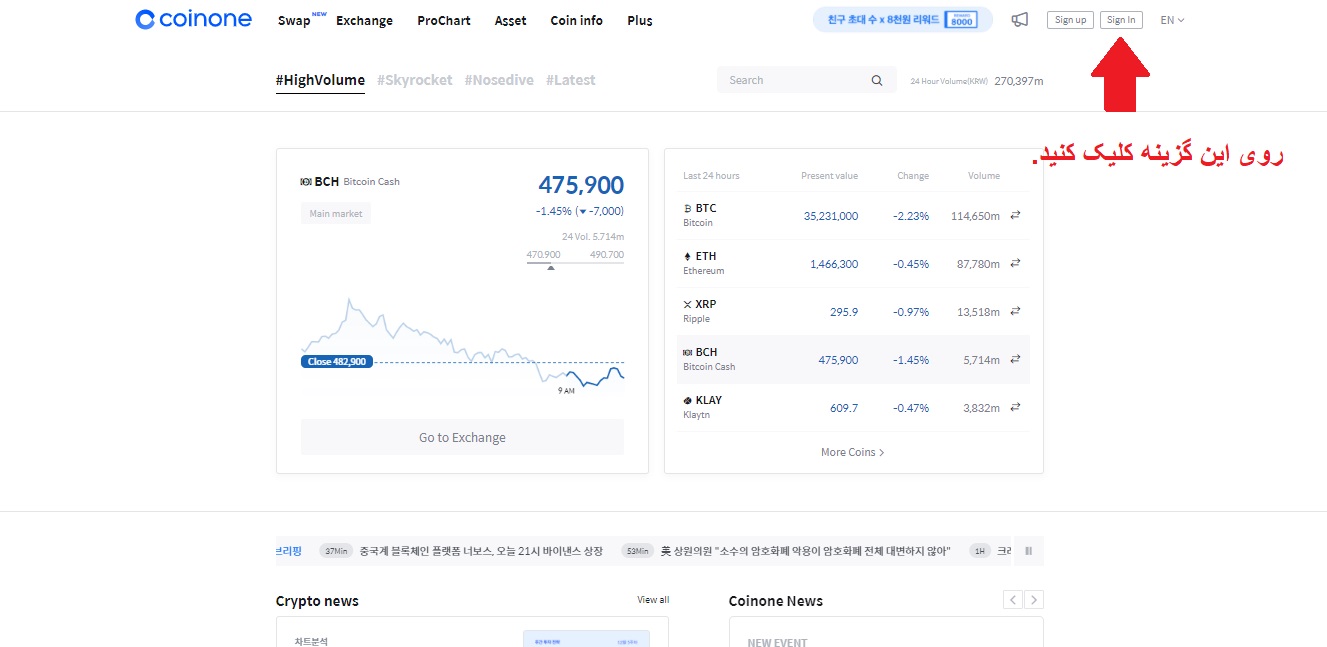Viewport: 1327px width, 647px height.
Task: Click the Main market tag
Action: pyautogui.click(x=336, y=214)
